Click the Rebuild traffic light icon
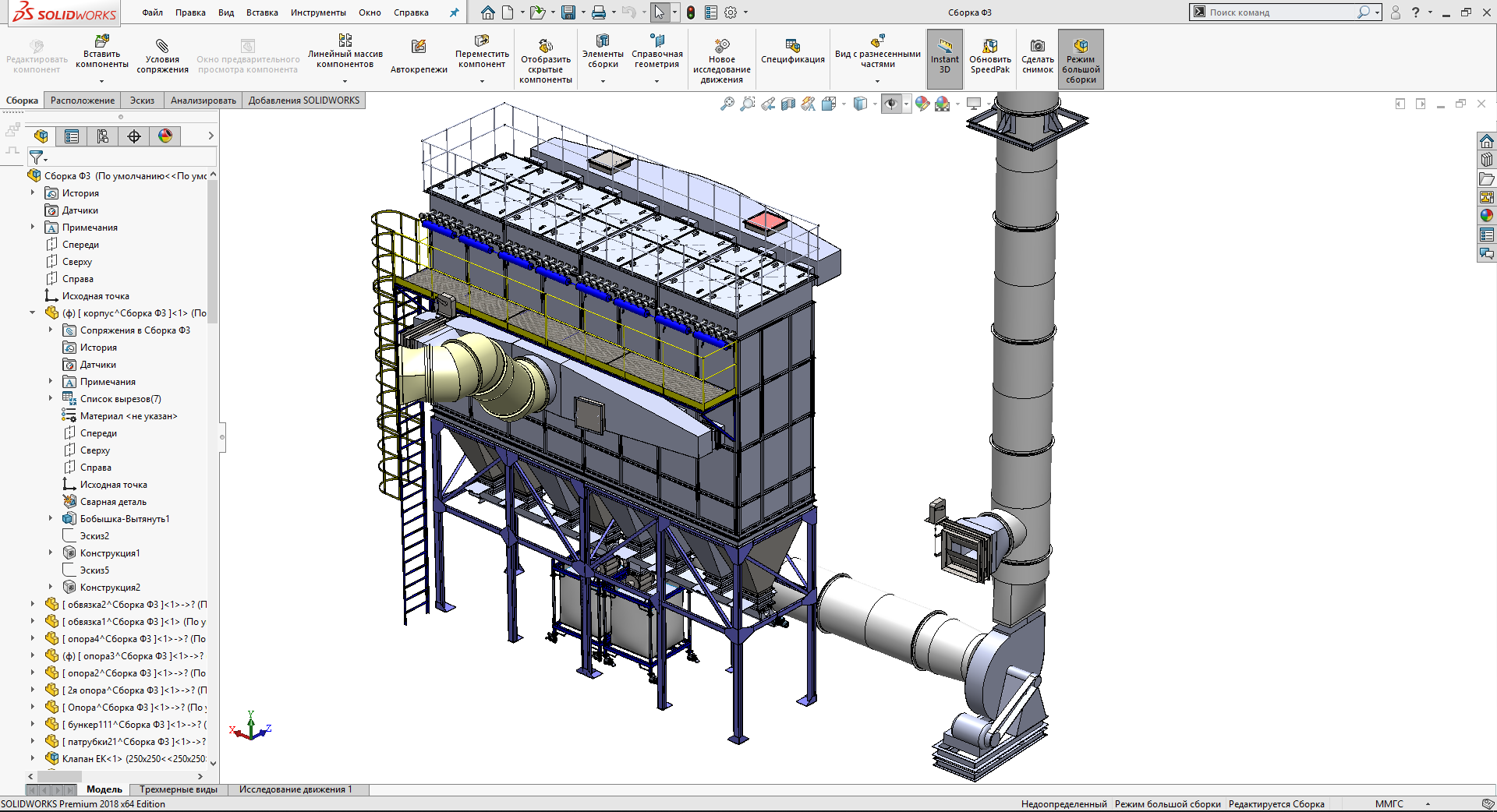Viewport: 1497px width, 812px height. (690, 12)
